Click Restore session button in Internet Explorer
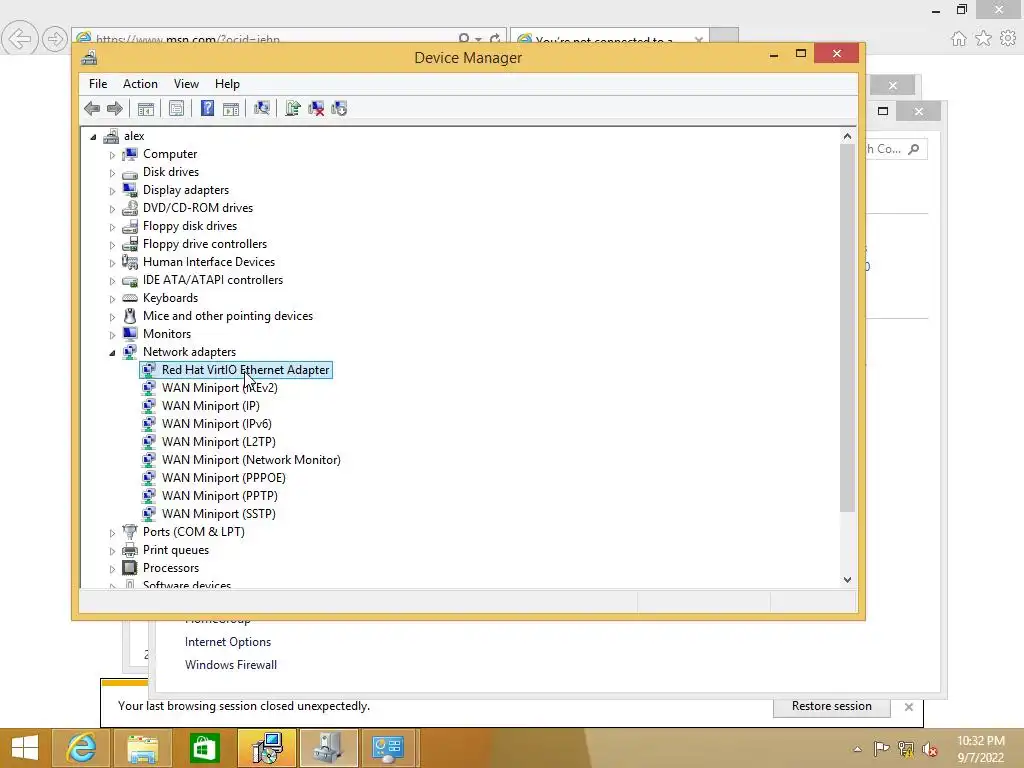The width and height of the screenshot is (1024, 768). [x=831, y=706]
